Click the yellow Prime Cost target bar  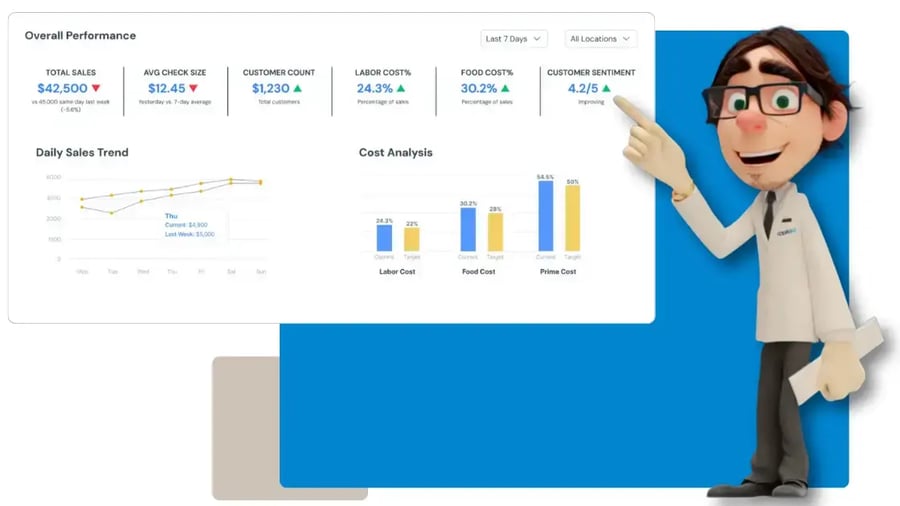pyautogui.click(x=572, y=218)
